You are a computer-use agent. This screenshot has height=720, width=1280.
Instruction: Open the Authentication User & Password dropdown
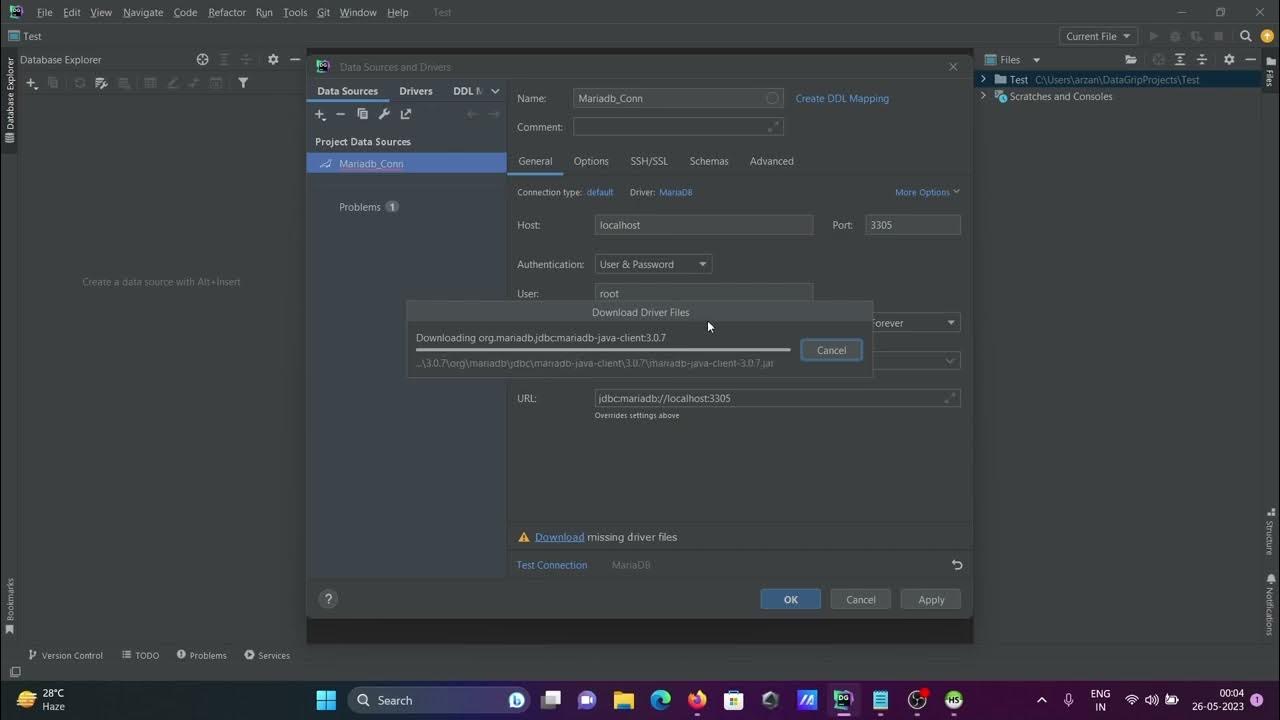(653, 264)
